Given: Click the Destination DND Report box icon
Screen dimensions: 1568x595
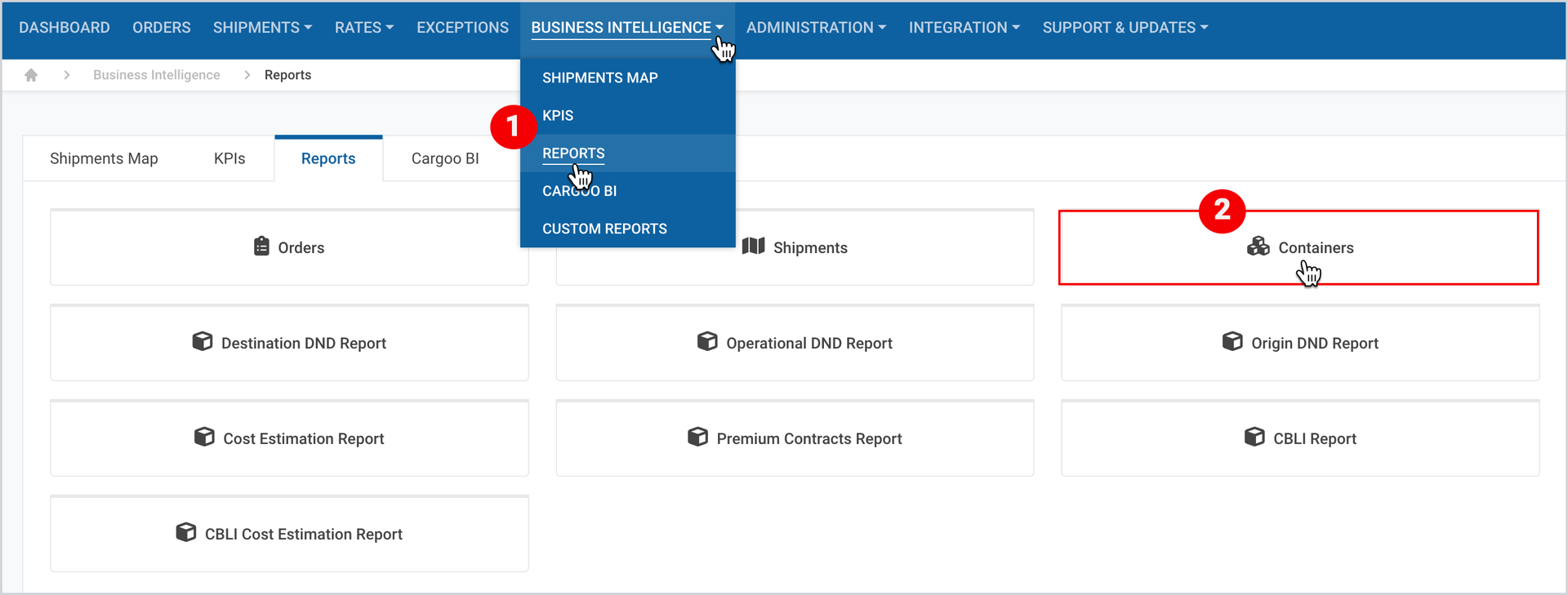Looking at the screenshot, I should click(x=202, y=341).
